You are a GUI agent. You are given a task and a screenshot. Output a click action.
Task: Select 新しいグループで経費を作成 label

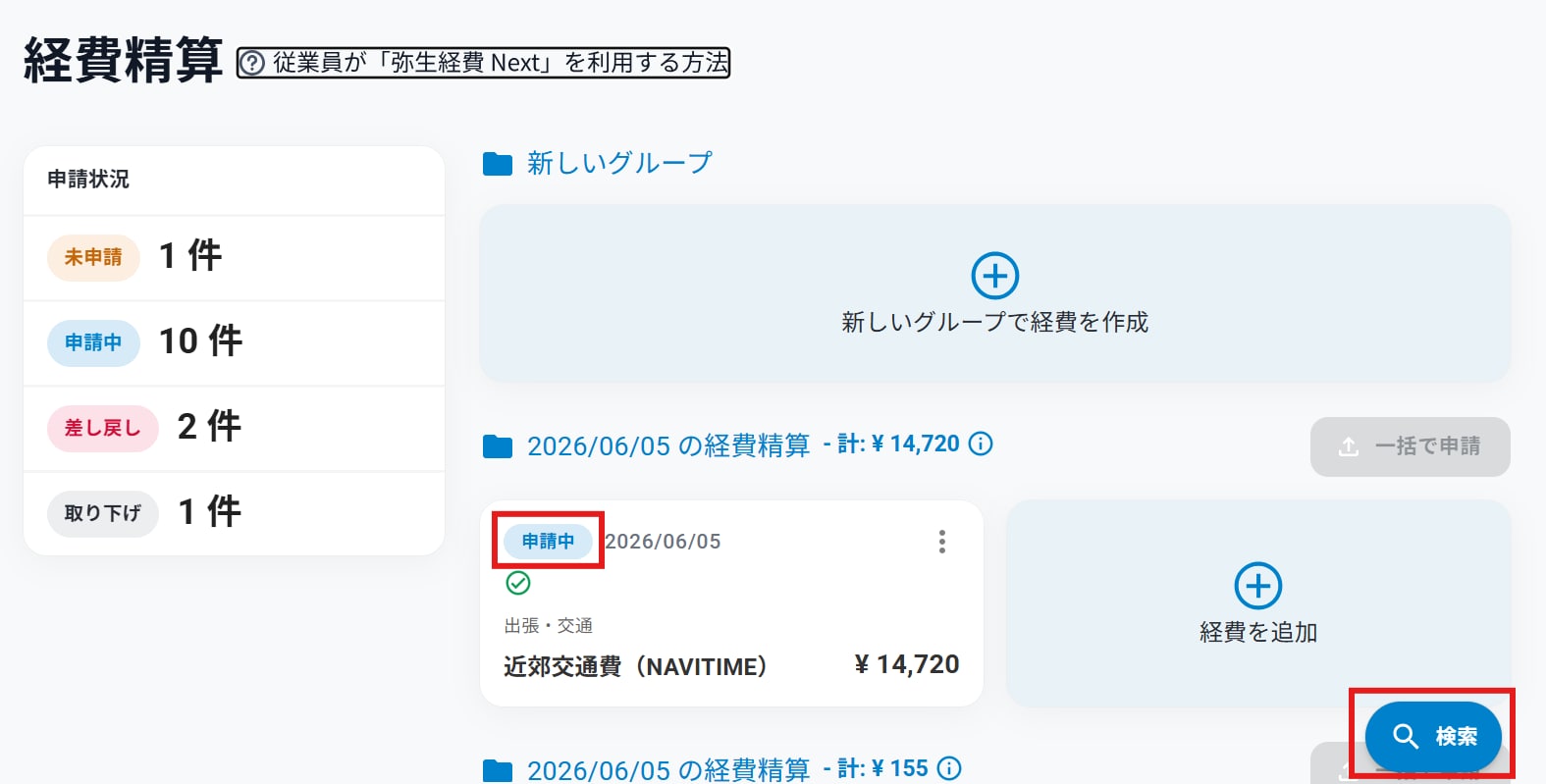click(994, 322)
